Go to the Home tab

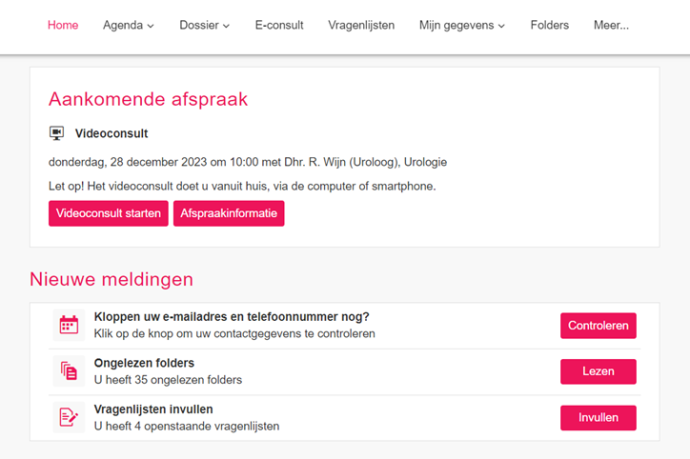point(63,25)
